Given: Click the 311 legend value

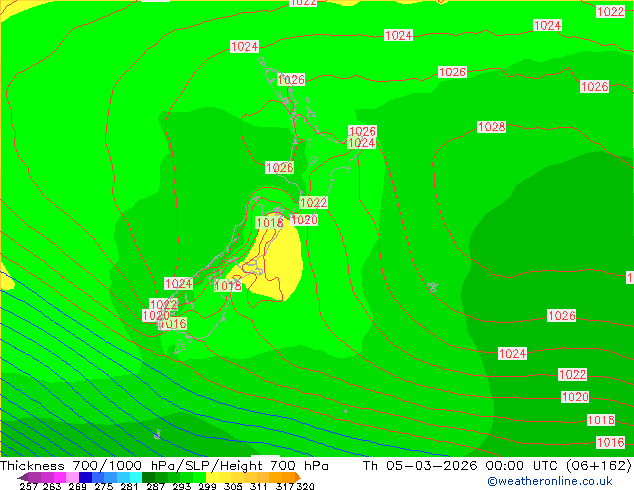Looking at the screenshot, I should pos(259,486).
